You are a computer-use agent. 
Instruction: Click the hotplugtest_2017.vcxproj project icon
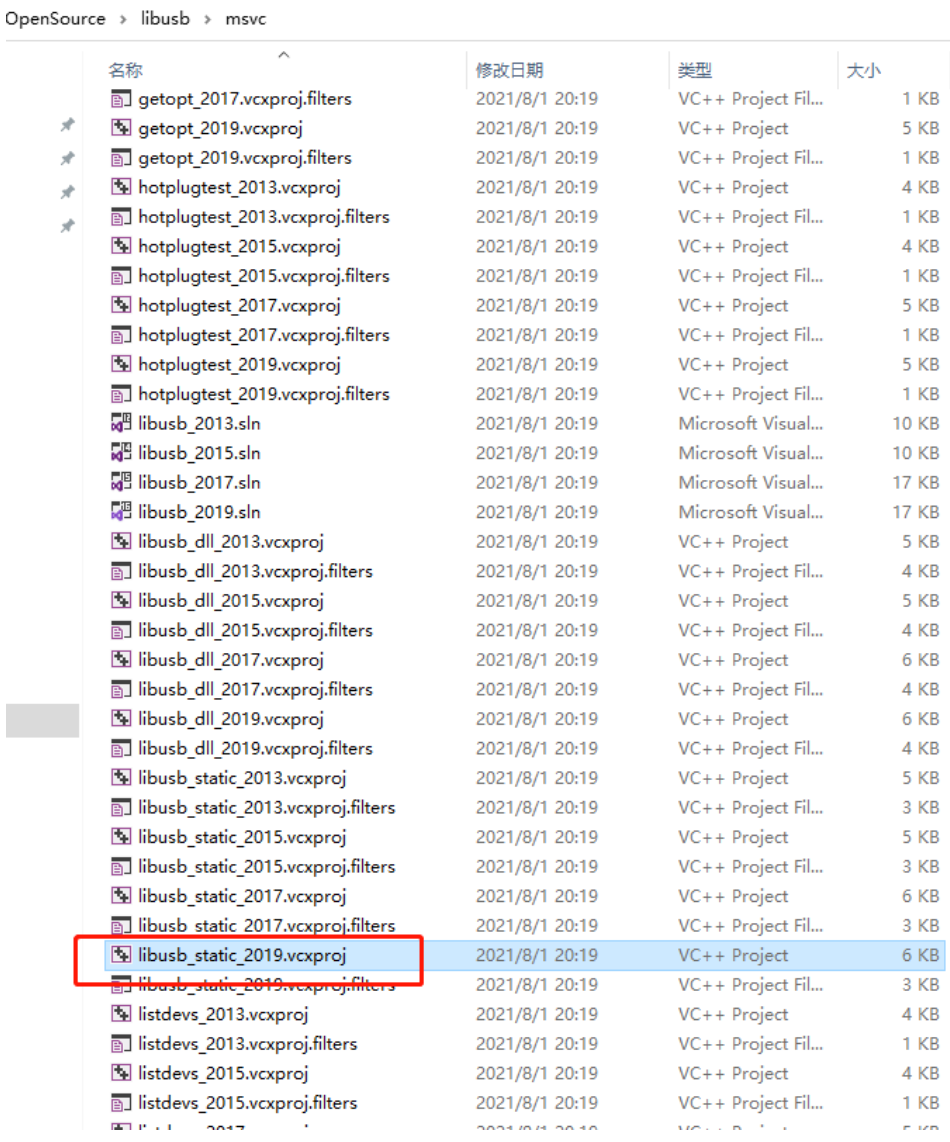pyautogui.click(x=121, y=305)
